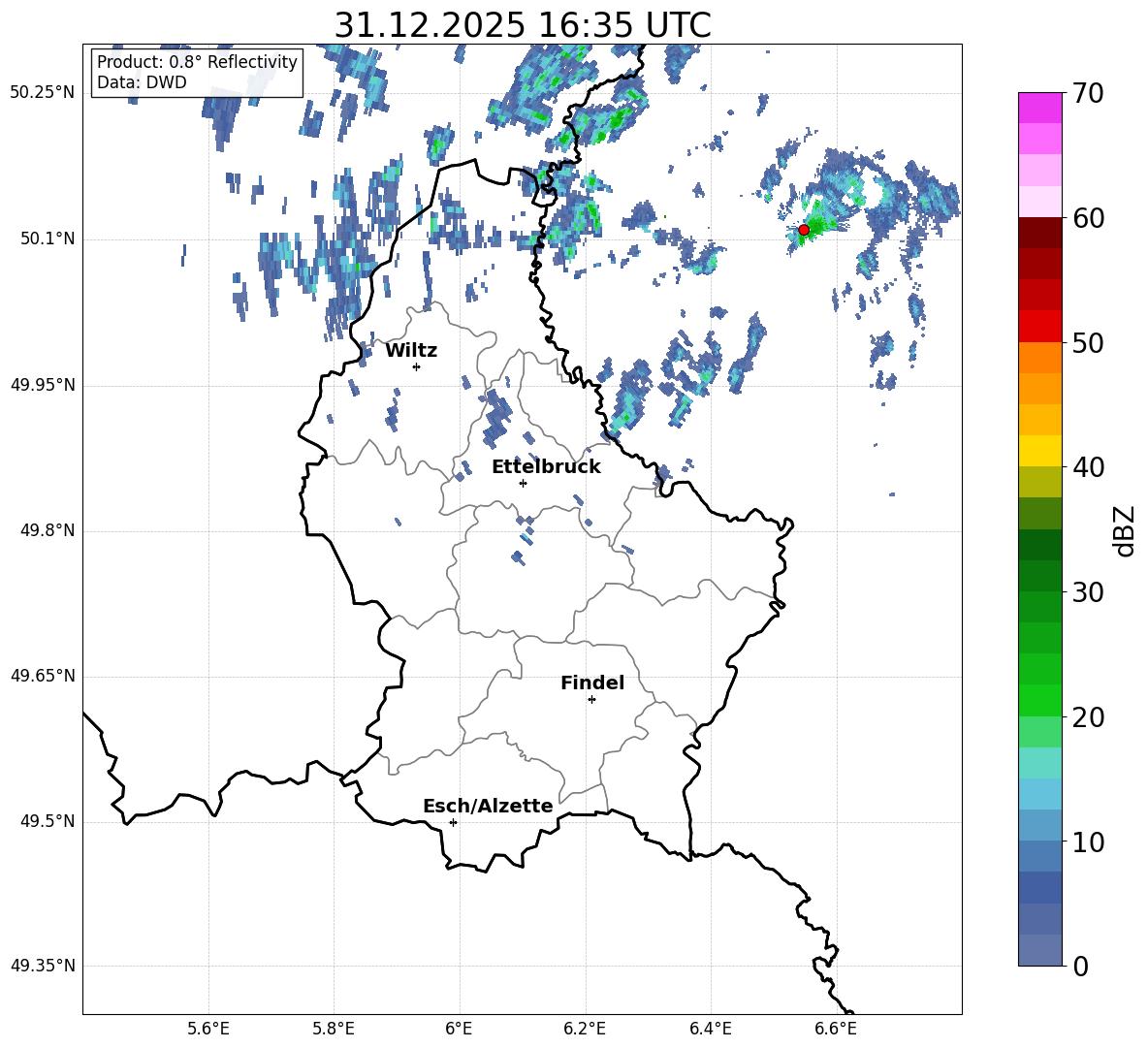Click the dBZ colorbar axis label
The height and width of the screenshot is (1048, 1148).
1126,530
